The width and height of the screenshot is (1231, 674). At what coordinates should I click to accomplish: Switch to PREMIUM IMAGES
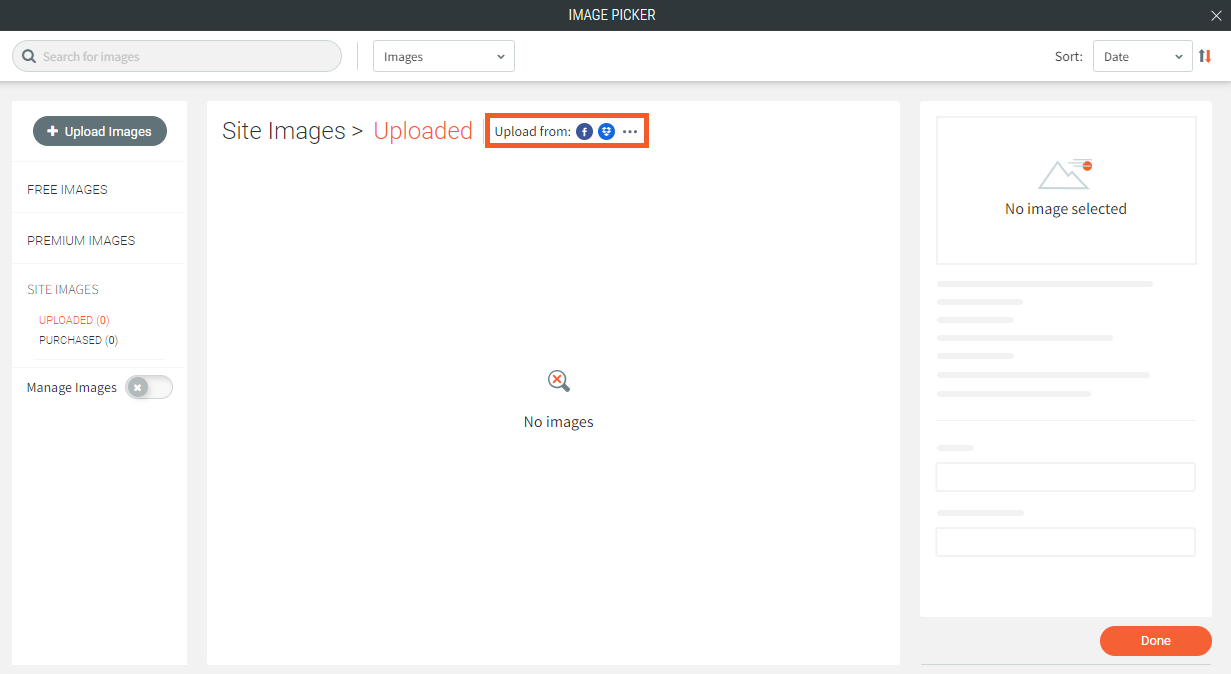coord(81,240)
